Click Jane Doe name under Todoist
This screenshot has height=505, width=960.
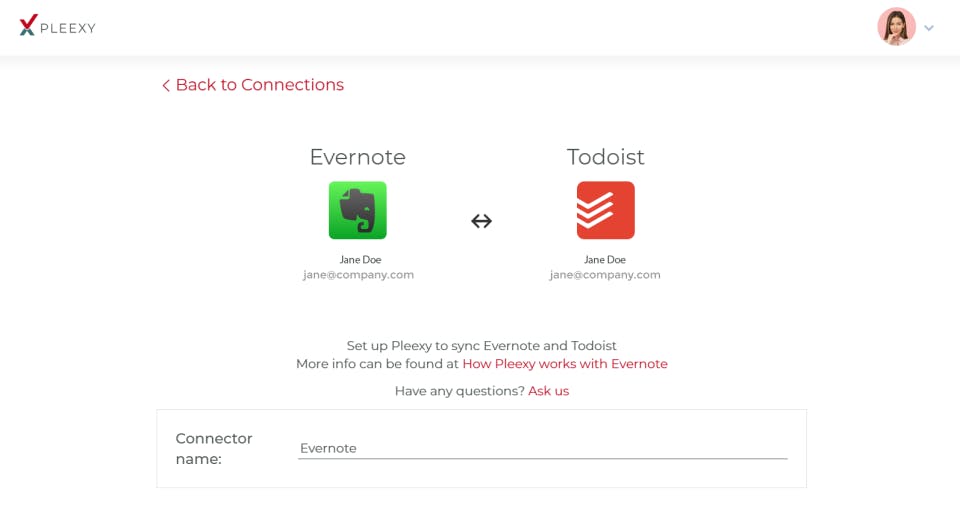point(605,259)
